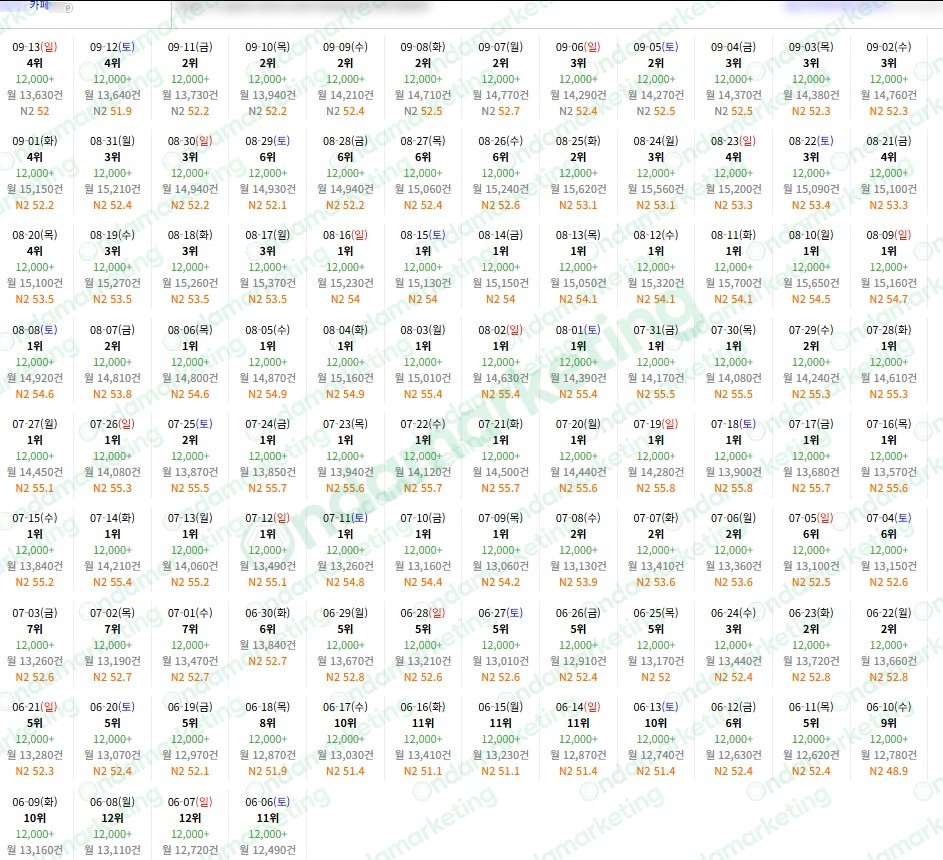This screenshot has width=943, height=860.
Task: Select the 월 12,910건 value
Action: pyautogui.click(x=578, y=661)
